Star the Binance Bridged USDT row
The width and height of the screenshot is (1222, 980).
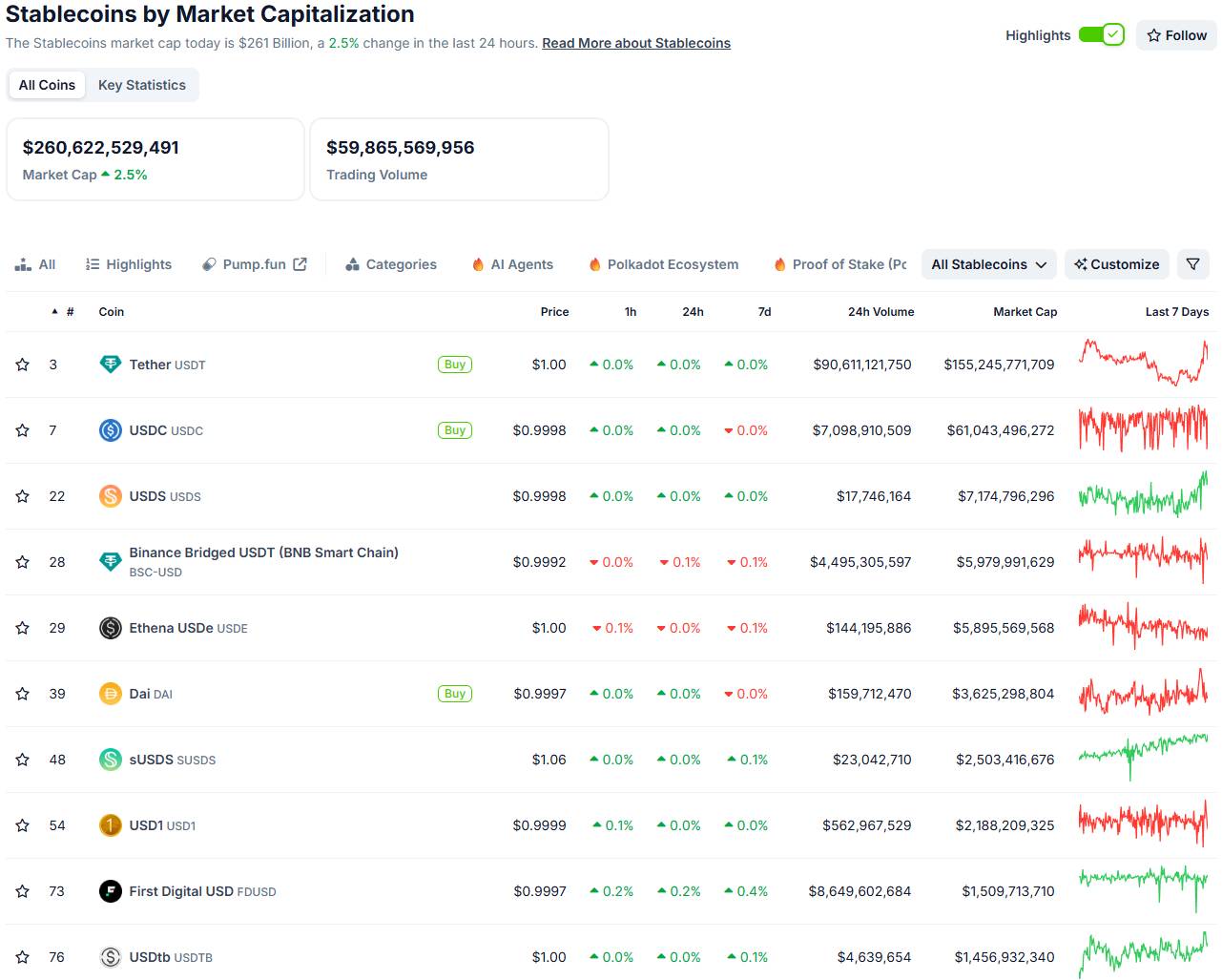point(22,562)
